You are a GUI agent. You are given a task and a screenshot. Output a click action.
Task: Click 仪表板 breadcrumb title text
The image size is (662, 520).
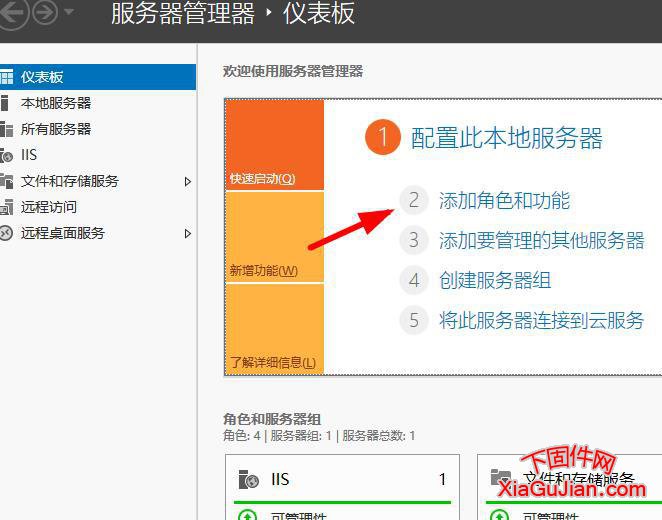[319, 13]
